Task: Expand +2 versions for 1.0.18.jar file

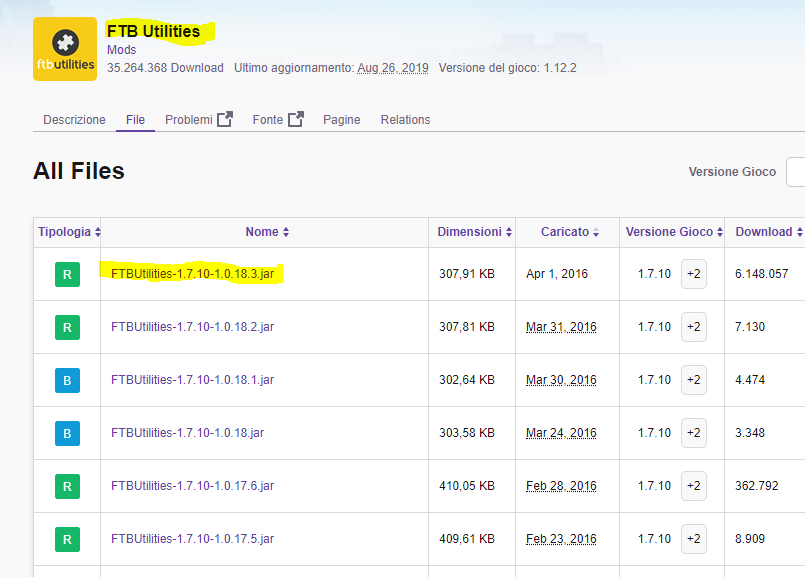Action: pyautogui.click(x=694, y=433)
